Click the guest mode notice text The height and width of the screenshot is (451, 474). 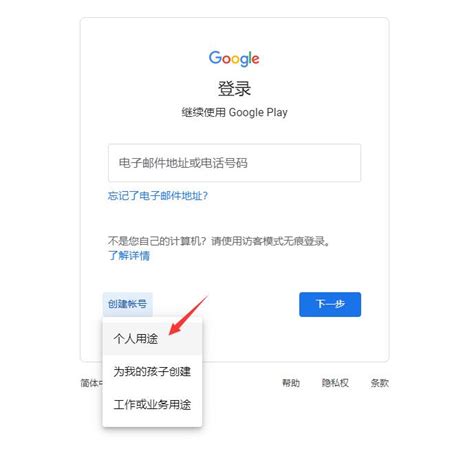point(219,241)
